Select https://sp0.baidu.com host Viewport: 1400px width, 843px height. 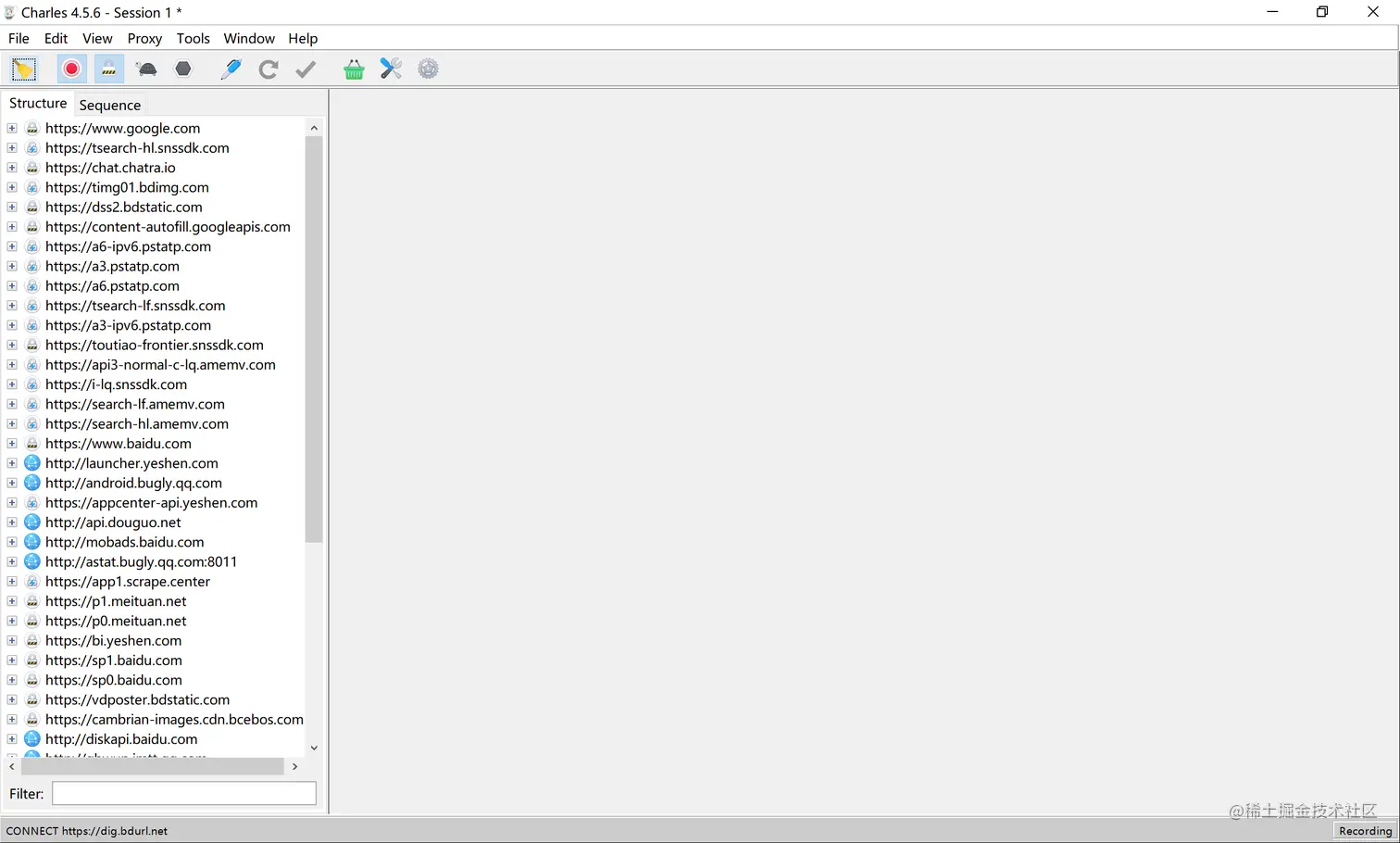tap(114, 680)
